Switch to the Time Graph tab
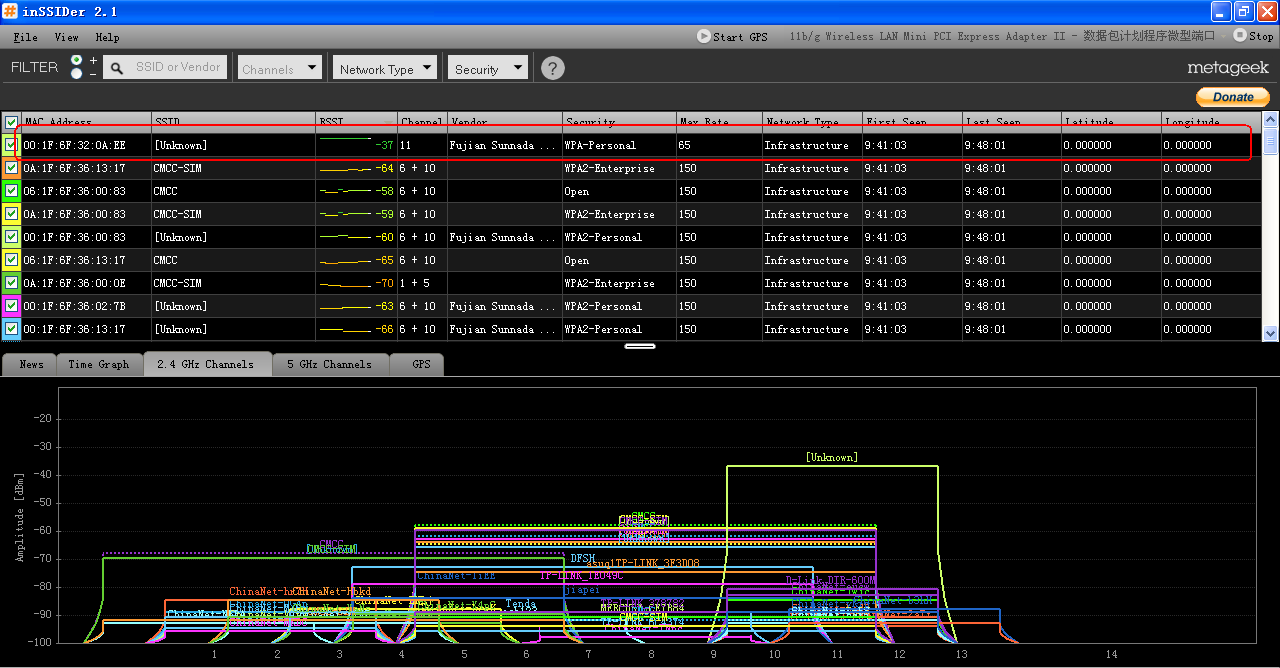 (x=98, y=364)
